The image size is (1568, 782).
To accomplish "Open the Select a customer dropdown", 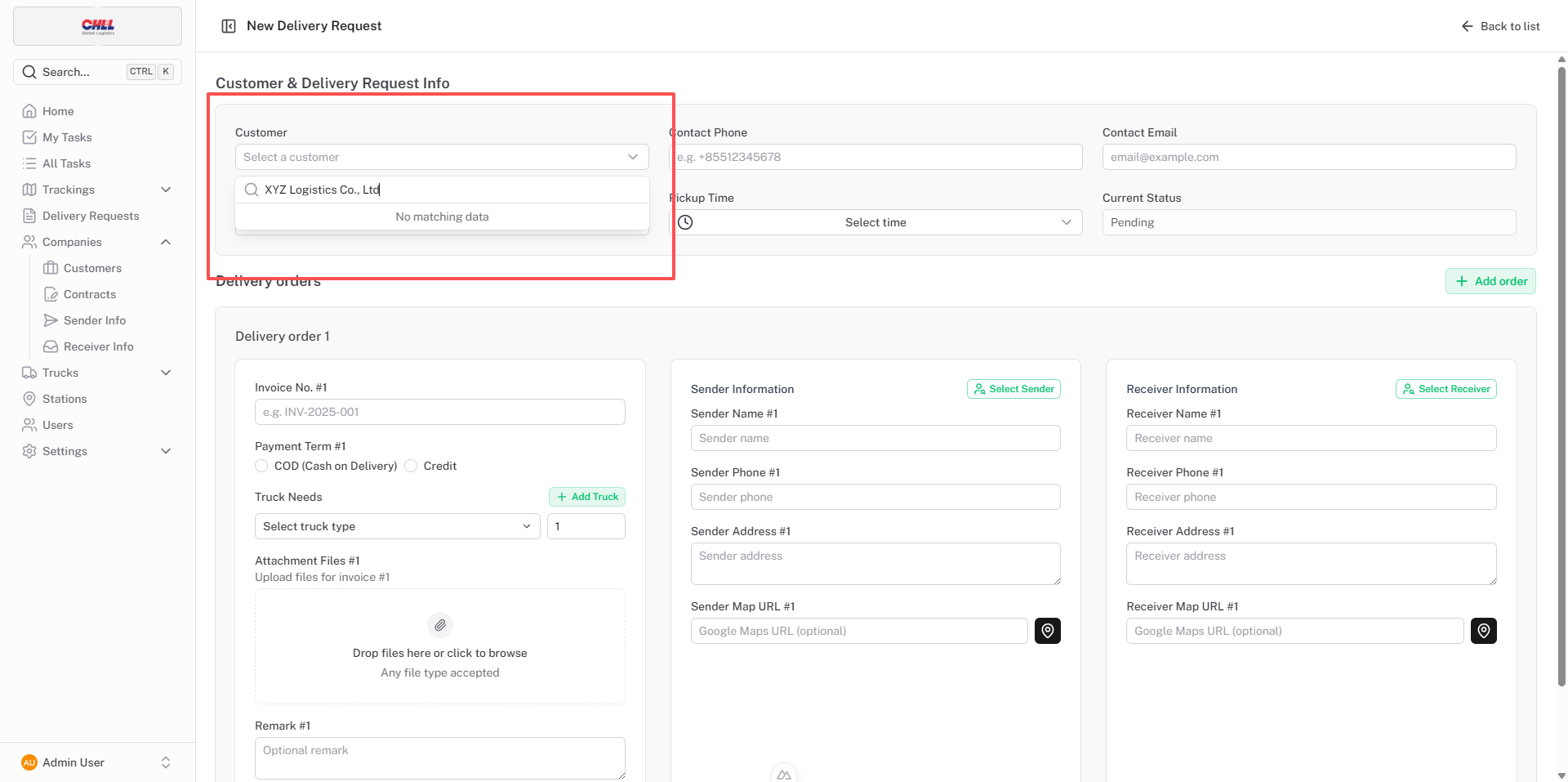I will click(441, 157).
